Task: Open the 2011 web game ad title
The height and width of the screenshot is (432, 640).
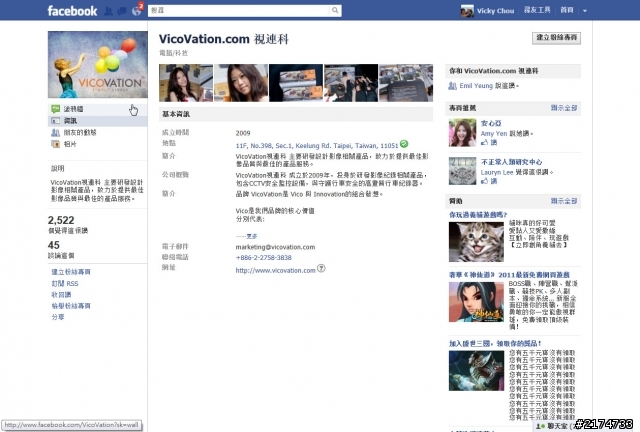Action: click(509, 275)
